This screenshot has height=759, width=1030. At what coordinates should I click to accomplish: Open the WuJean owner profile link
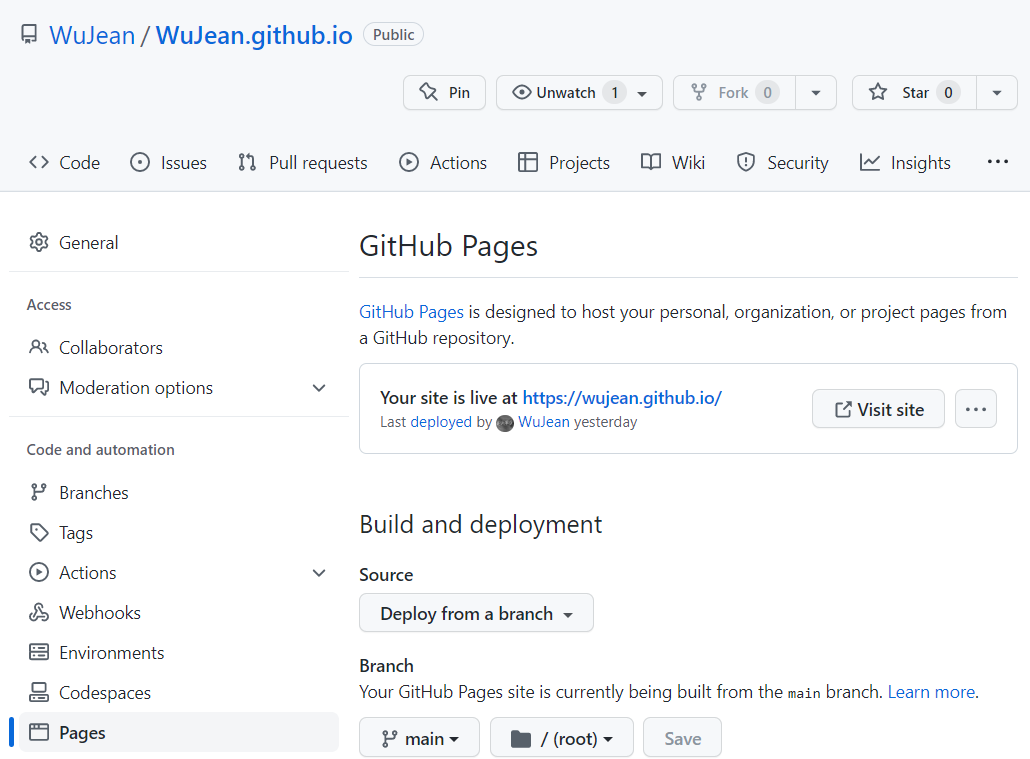92,35
